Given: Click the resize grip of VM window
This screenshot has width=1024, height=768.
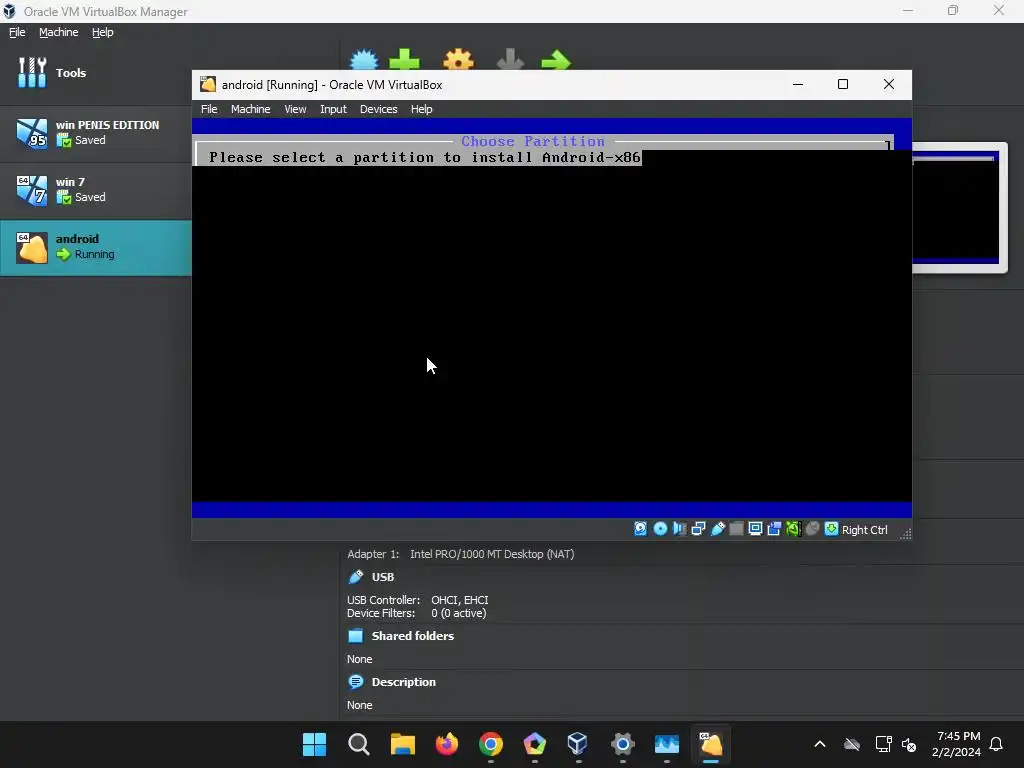Looking at the screenshot, I should (x=905, y=534).
